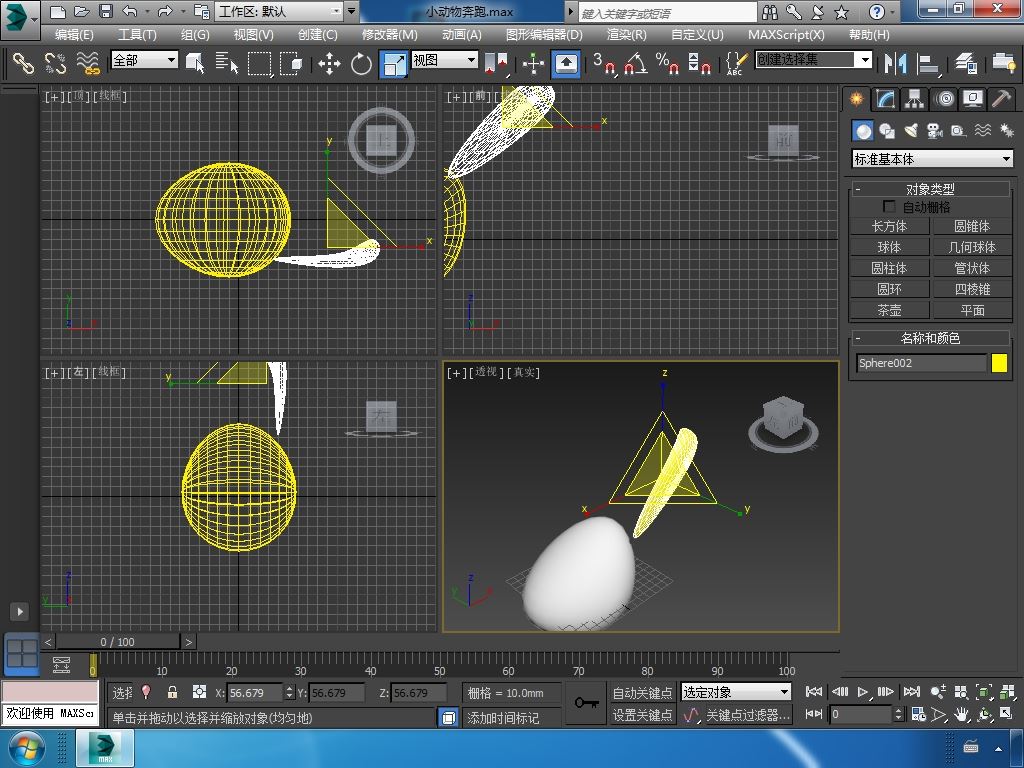This screenshot has width=1024, height=768.
Task: Click the Select by Name icon
Action: [x=227, y=64]
